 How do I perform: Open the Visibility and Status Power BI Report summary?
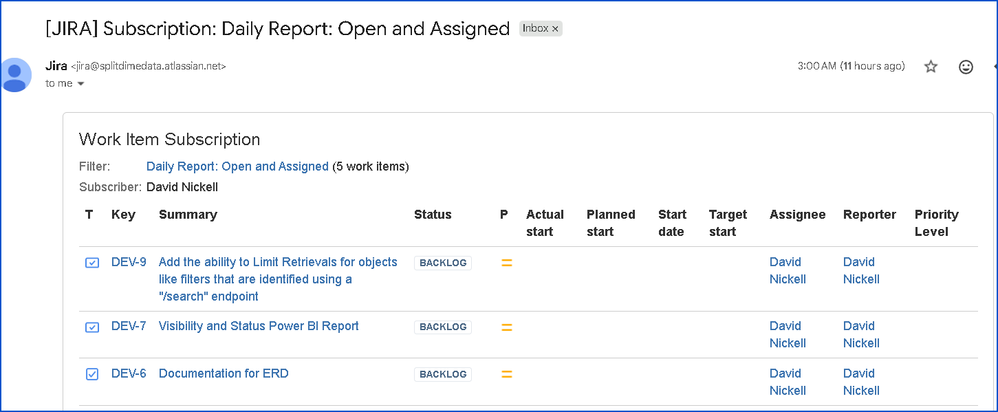click(258, 326)
